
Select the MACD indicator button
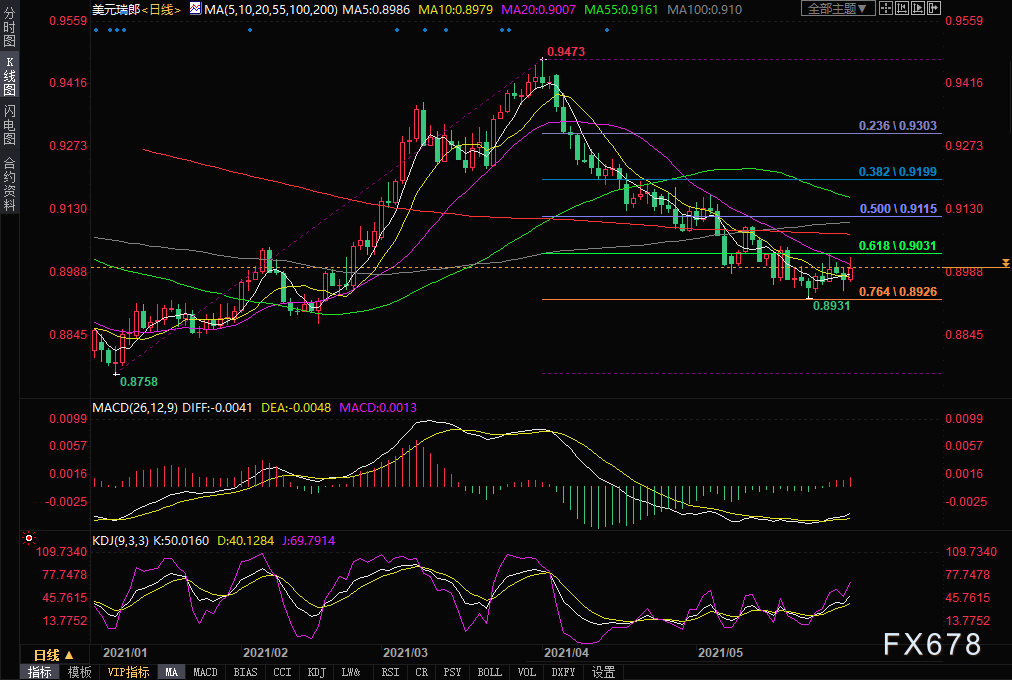click(x=206, y=672)
